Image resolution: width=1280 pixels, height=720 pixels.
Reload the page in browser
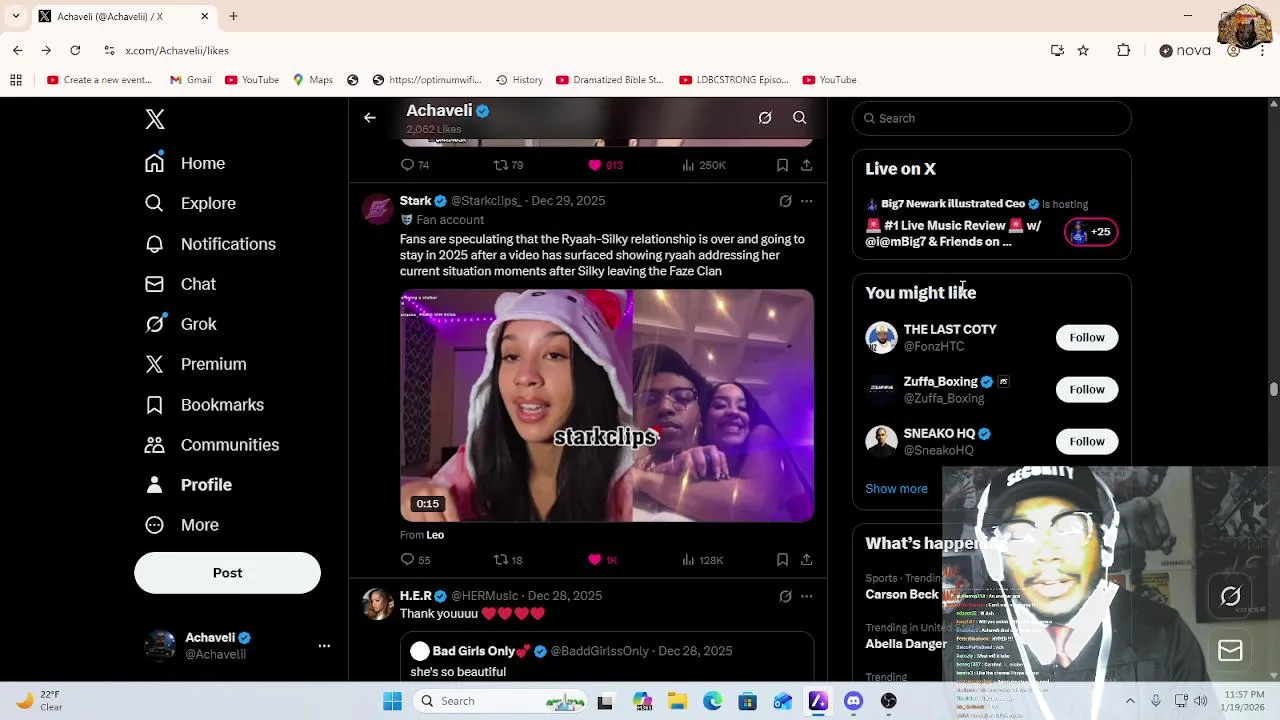tap(75, 50)
